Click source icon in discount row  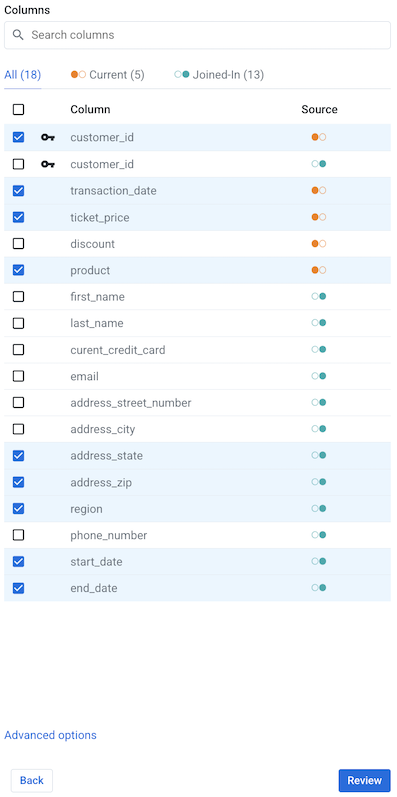tap(319, 243)
